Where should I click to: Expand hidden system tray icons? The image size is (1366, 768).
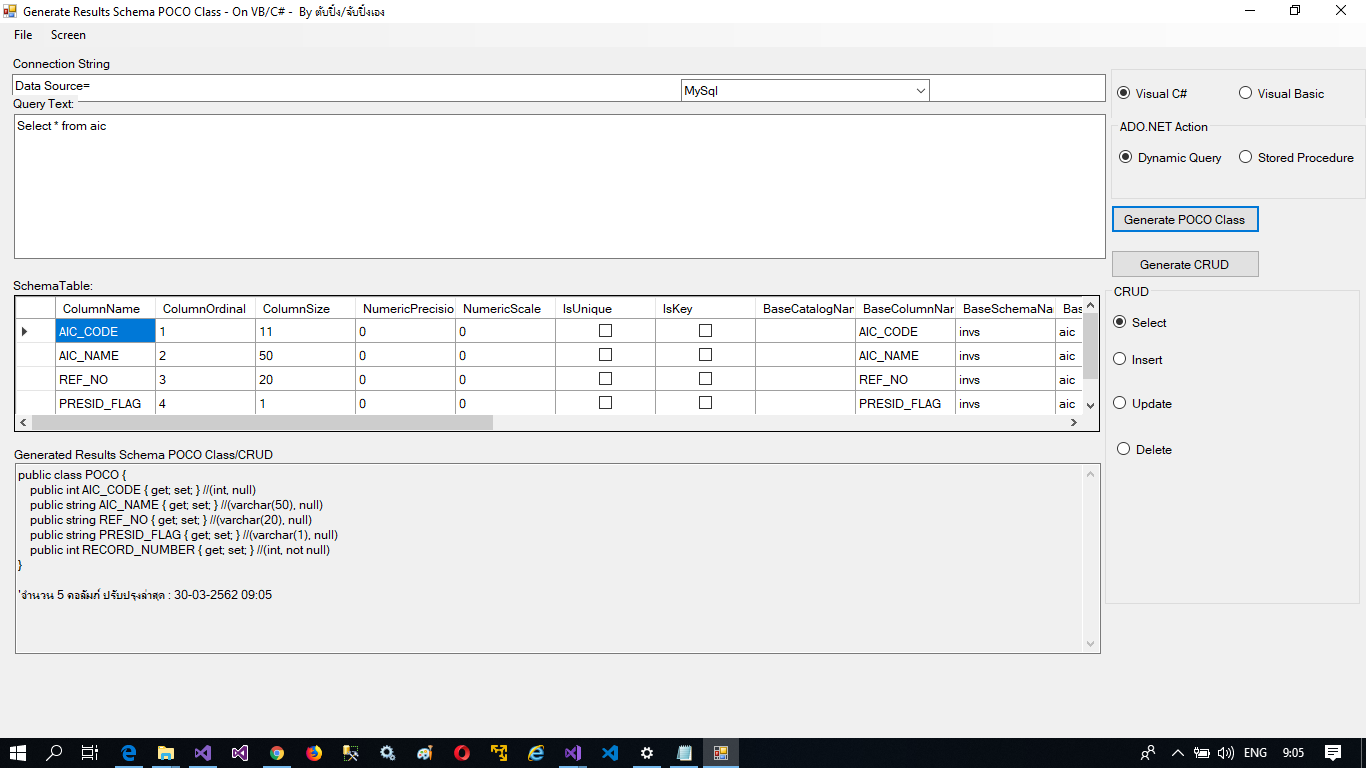point(1177,753)
